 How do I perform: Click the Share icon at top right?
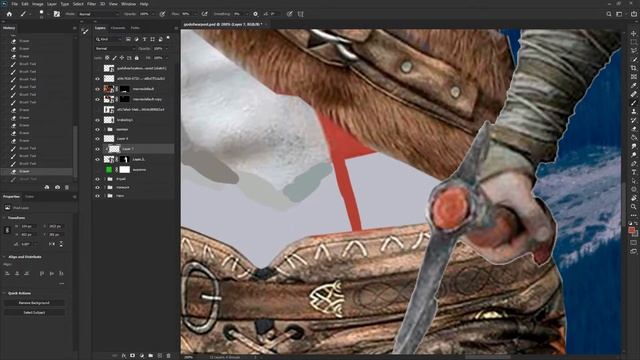tap(634, 14)
